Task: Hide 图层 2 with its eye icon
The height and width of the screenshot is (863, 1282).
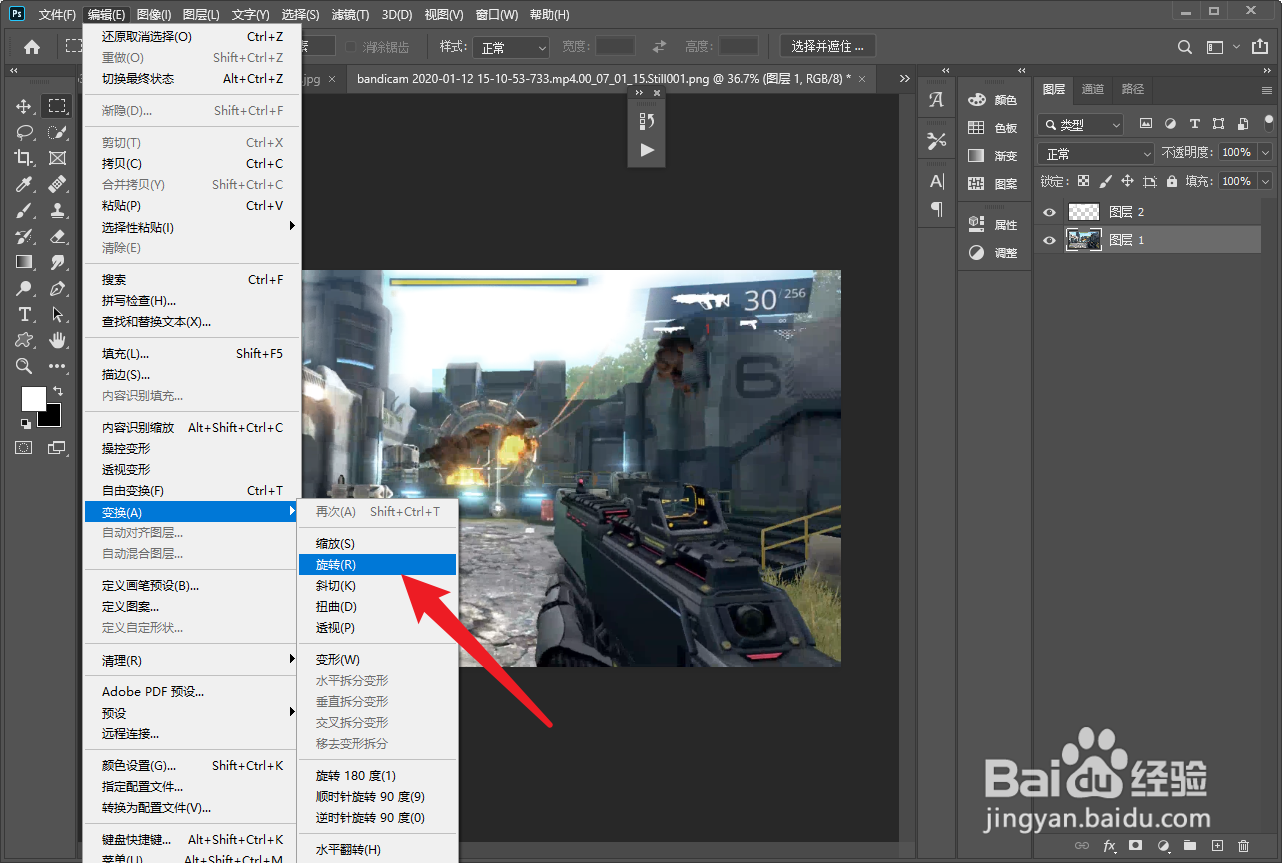Action: (x=1049, y=212)
